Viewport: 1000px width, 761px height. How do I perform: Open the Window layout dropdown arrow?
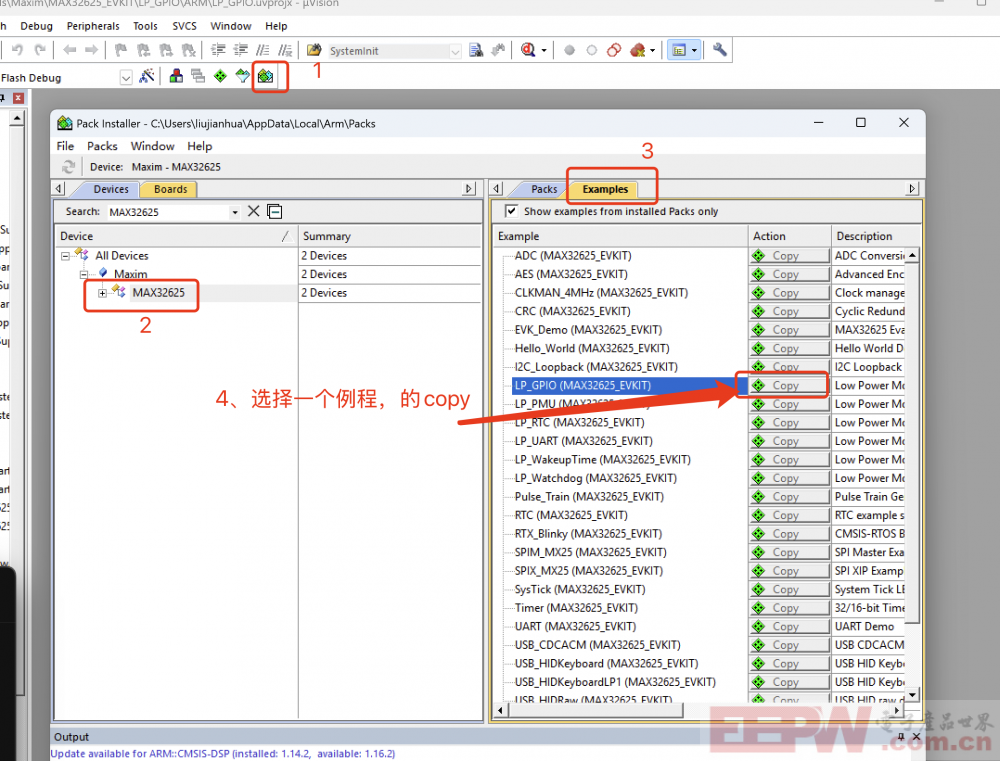[695, 50]
